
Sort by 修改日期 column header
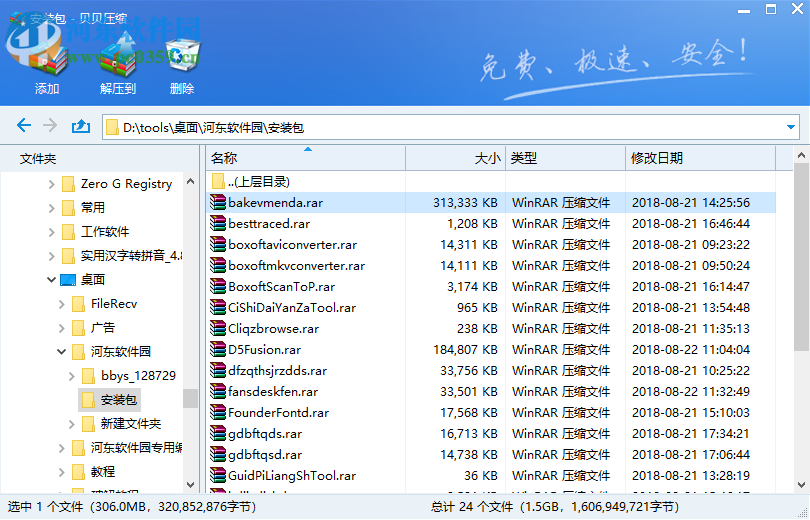pyautogui.click(x=700, y=158)
